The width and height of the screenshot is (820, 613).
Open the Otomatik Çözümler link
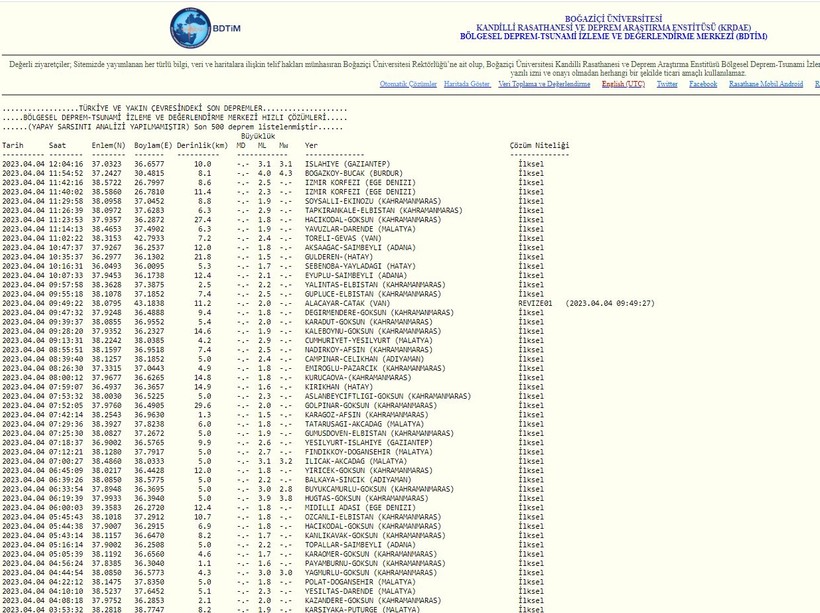(x=408, y=84)
